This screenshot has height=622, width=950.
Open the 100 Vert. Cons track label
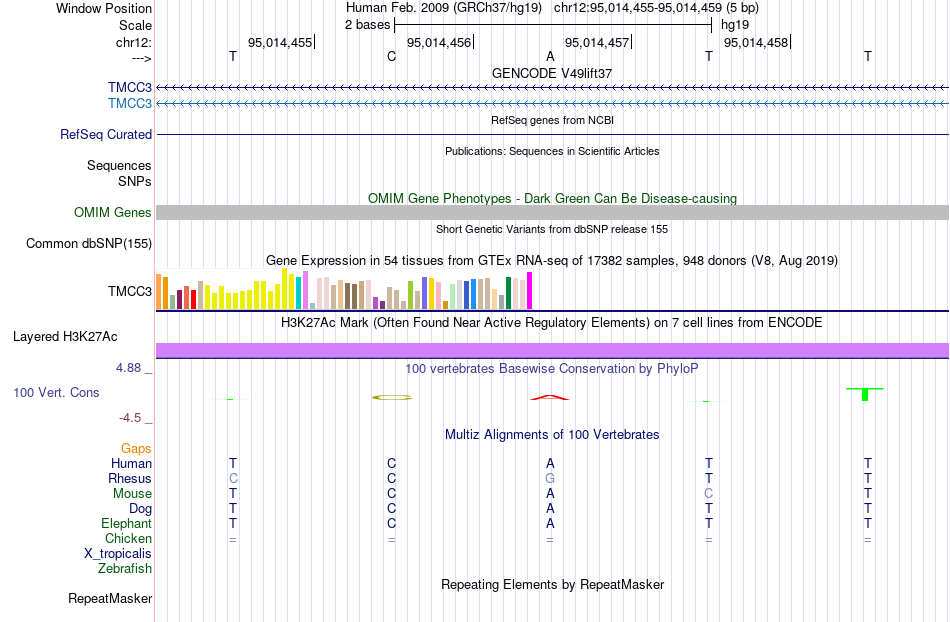56,392
